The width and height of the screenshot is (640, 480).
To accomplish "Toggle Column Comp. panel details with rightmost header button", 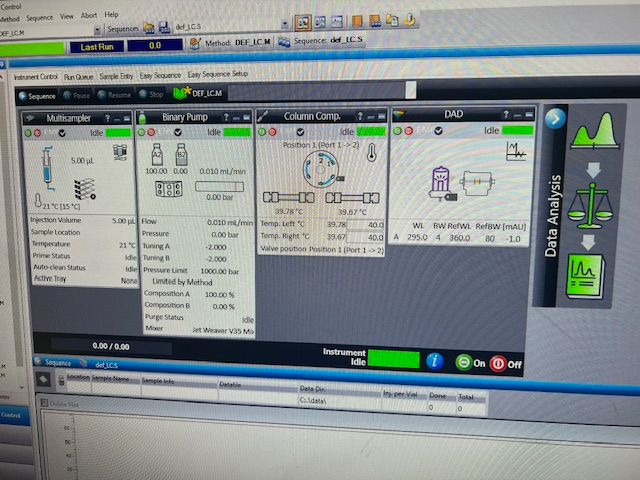I will (x=382, y=117).
